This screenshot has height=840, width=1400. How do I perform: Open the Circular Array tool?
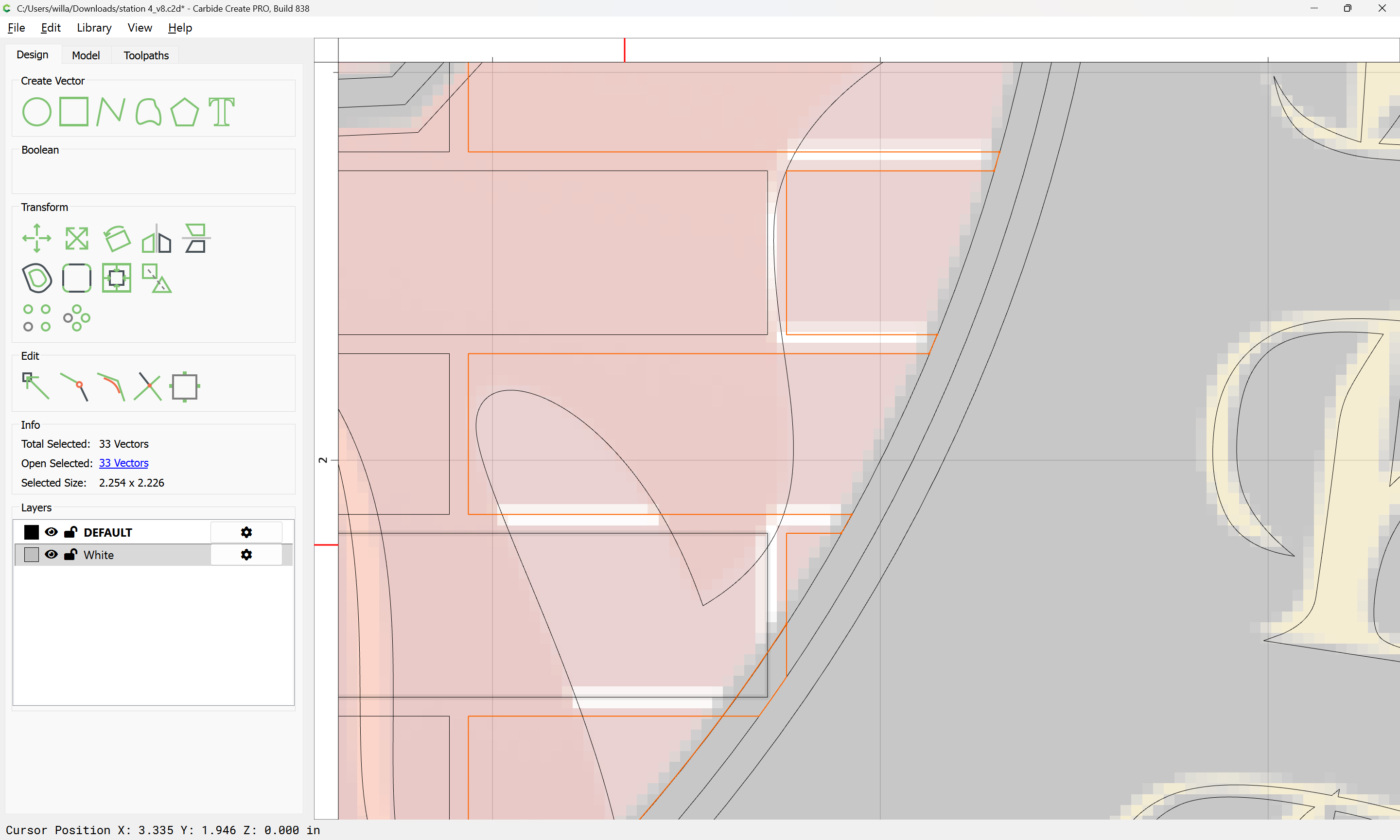pyautogui.click(x=76, y=318)
